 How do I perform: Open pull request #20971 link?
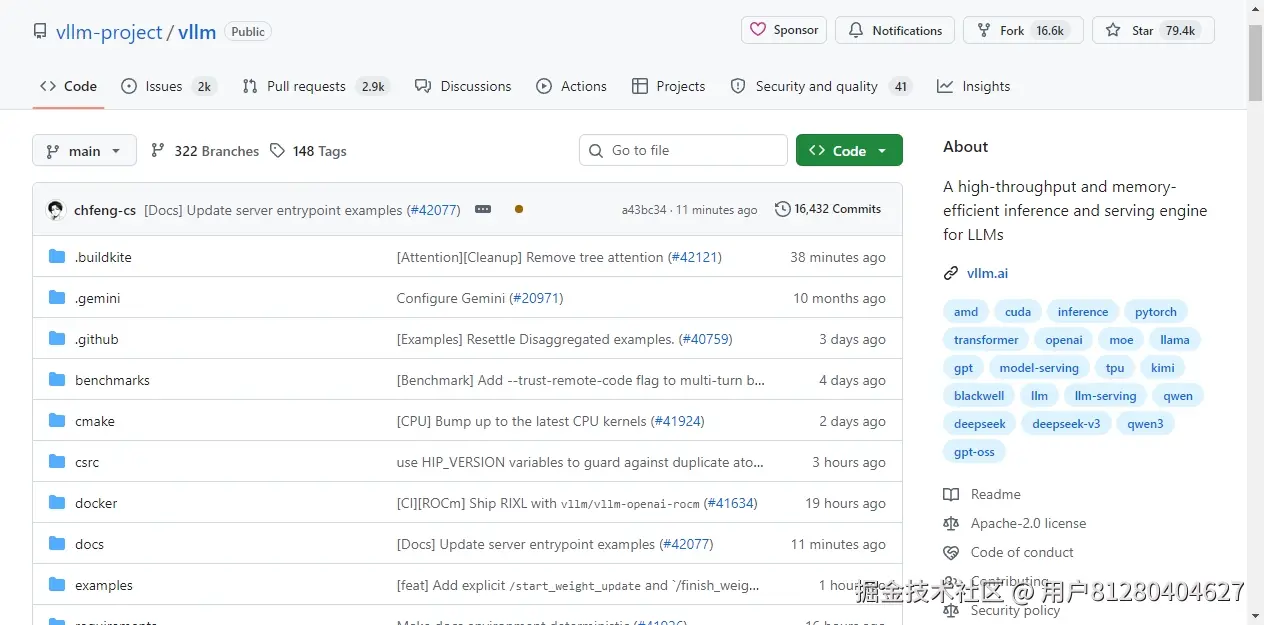pos(536,298)
